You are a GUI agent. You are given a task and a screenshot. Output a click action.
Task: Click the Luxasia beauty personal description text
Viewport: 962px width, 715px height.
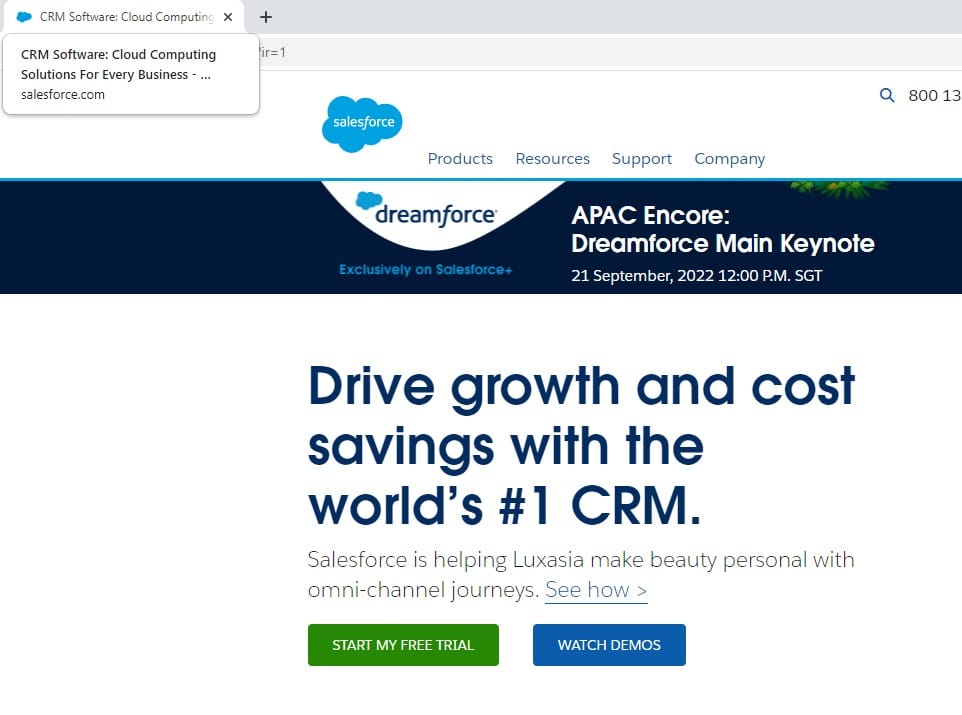[580, 574]
